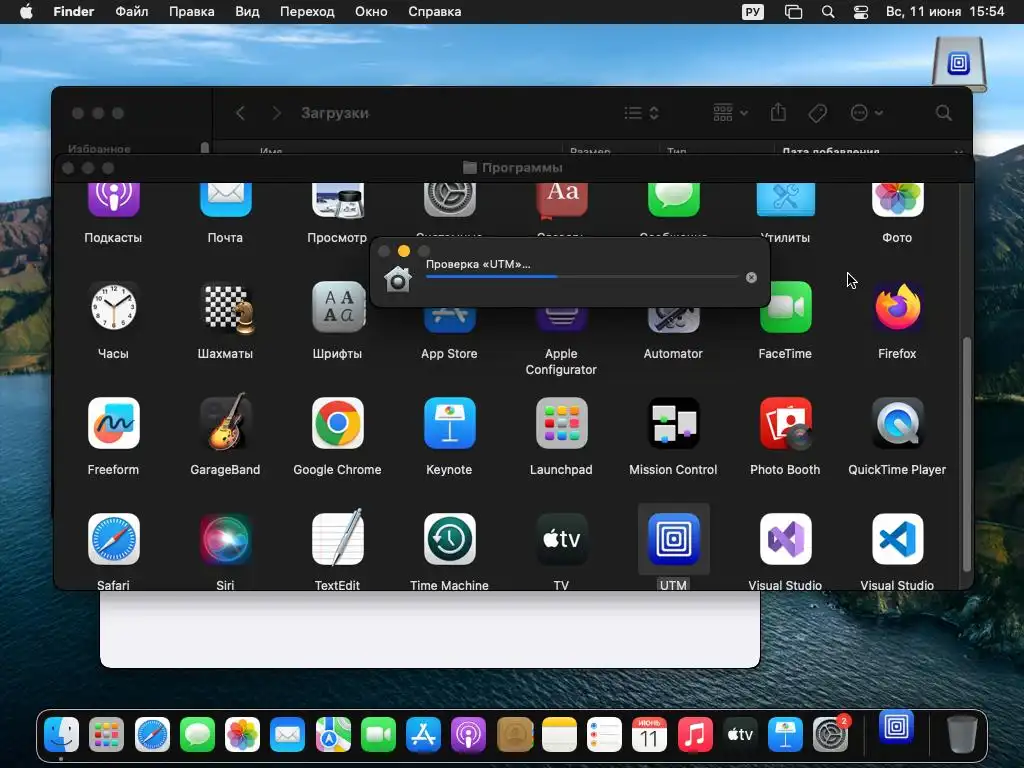Open the Файл menu
1024x768 pixels.
[132, 12]
